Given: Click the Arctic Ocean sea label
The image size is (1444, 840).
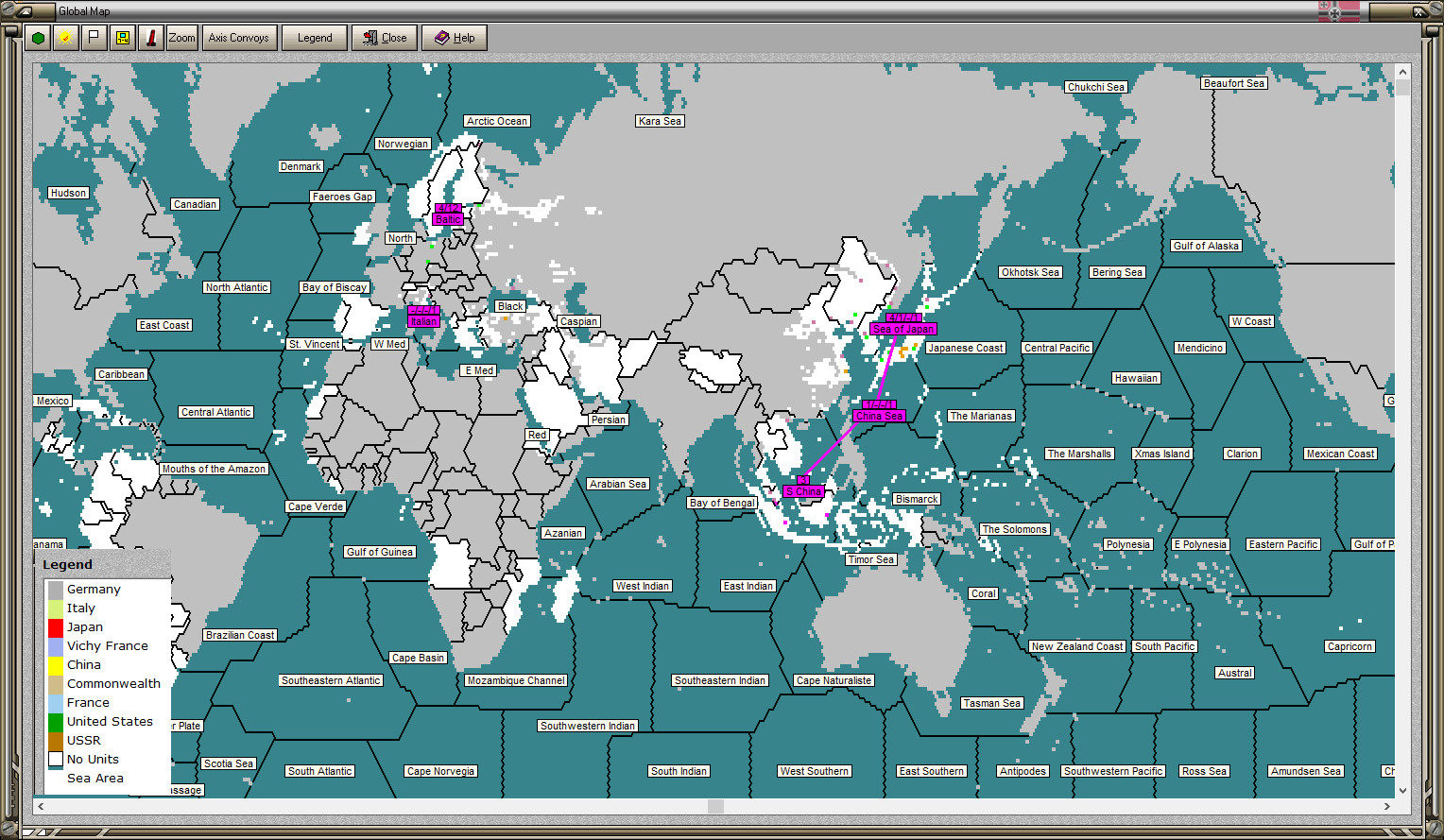Looking at the screenshot, I should (497, 121).
